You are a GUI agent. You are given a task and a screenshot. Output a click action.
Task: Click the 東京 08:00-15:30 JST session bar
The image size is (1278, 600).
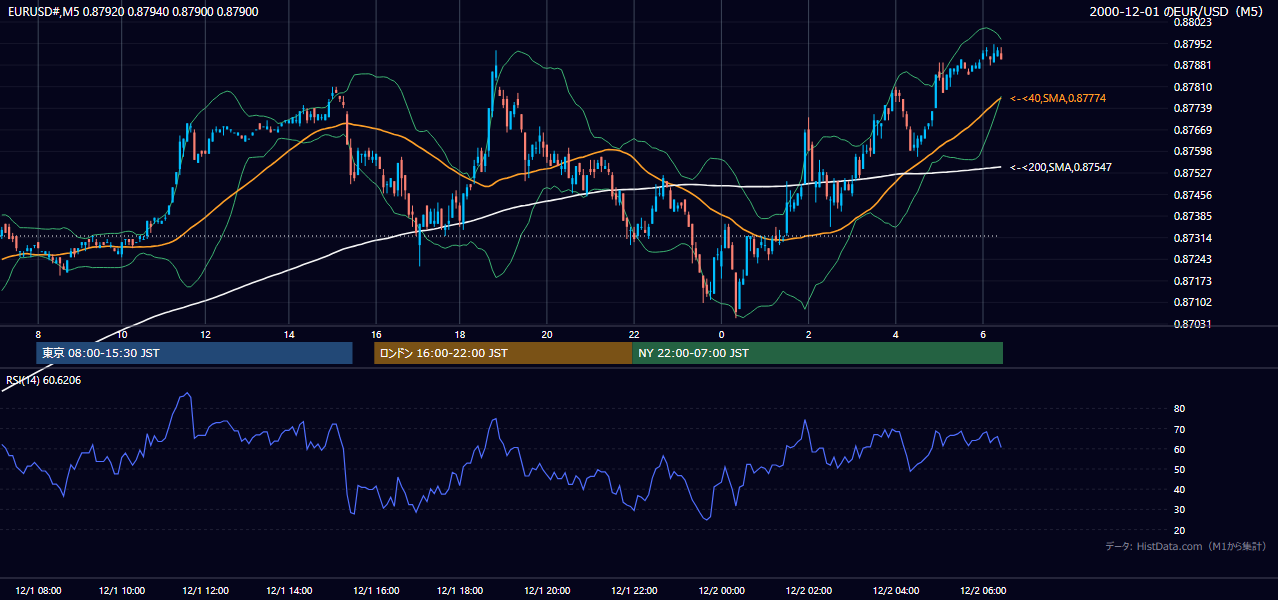click(x=194, y=353)
